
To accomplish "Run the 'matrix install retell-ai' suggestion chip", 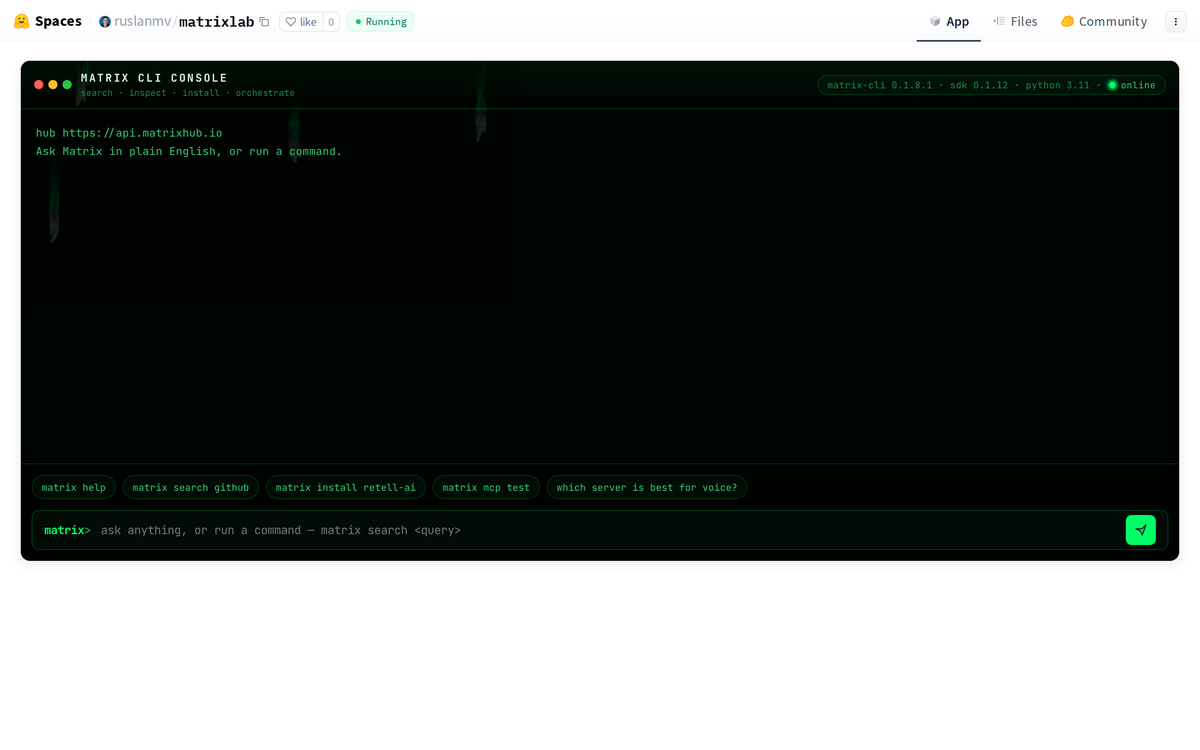I will [x=346, y=488].
